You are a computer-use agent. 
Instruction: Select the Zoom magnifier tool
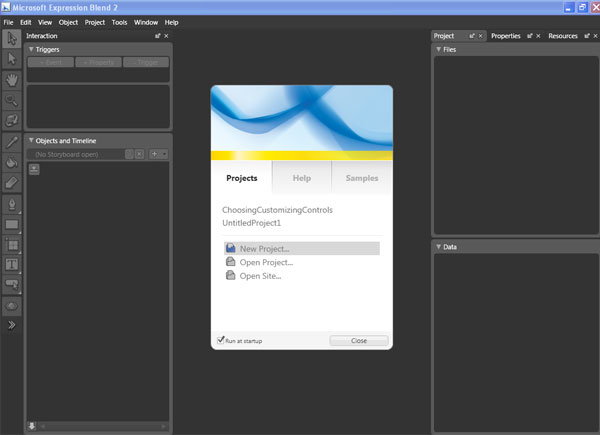[x=11, y=100]
